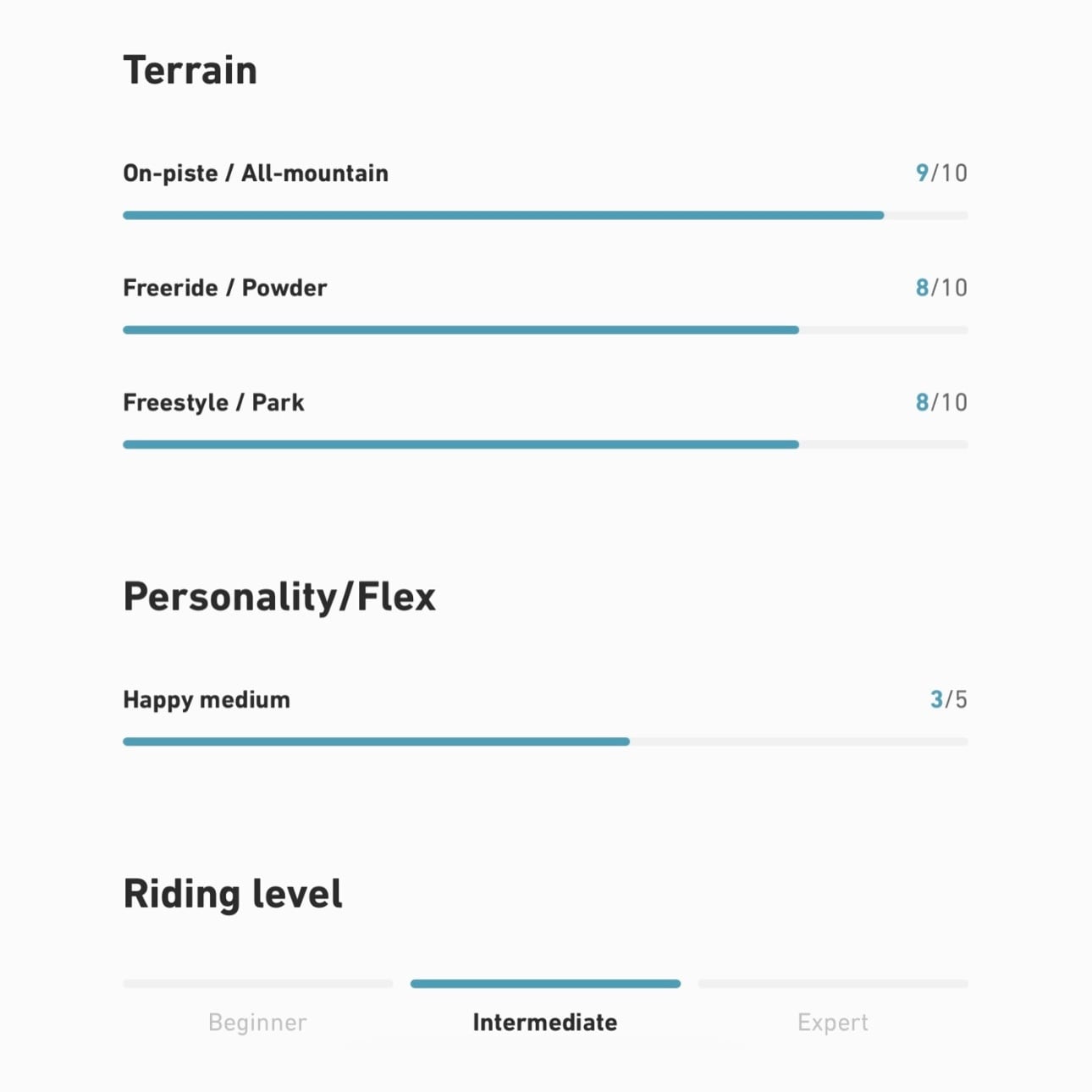The image size is (1092, 1092).
Task: Click the Terrain section heading
Action: coord(190,70)
